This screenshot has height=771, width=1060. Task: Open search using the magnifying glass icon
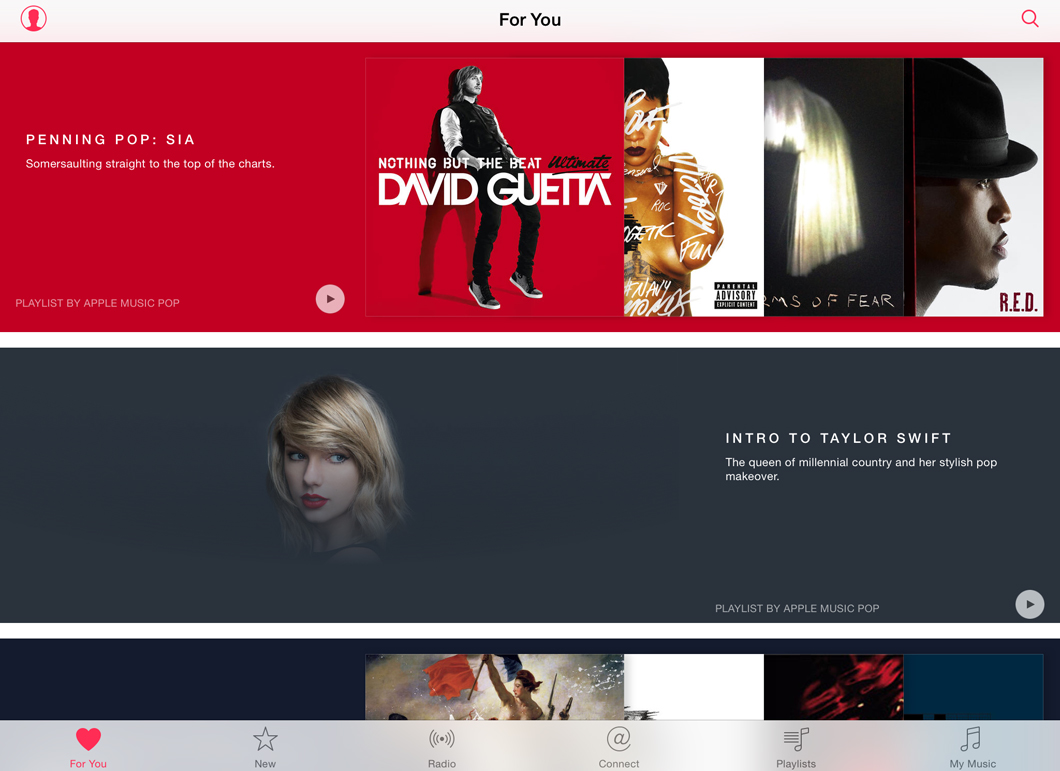click(x=1029, y=18)
